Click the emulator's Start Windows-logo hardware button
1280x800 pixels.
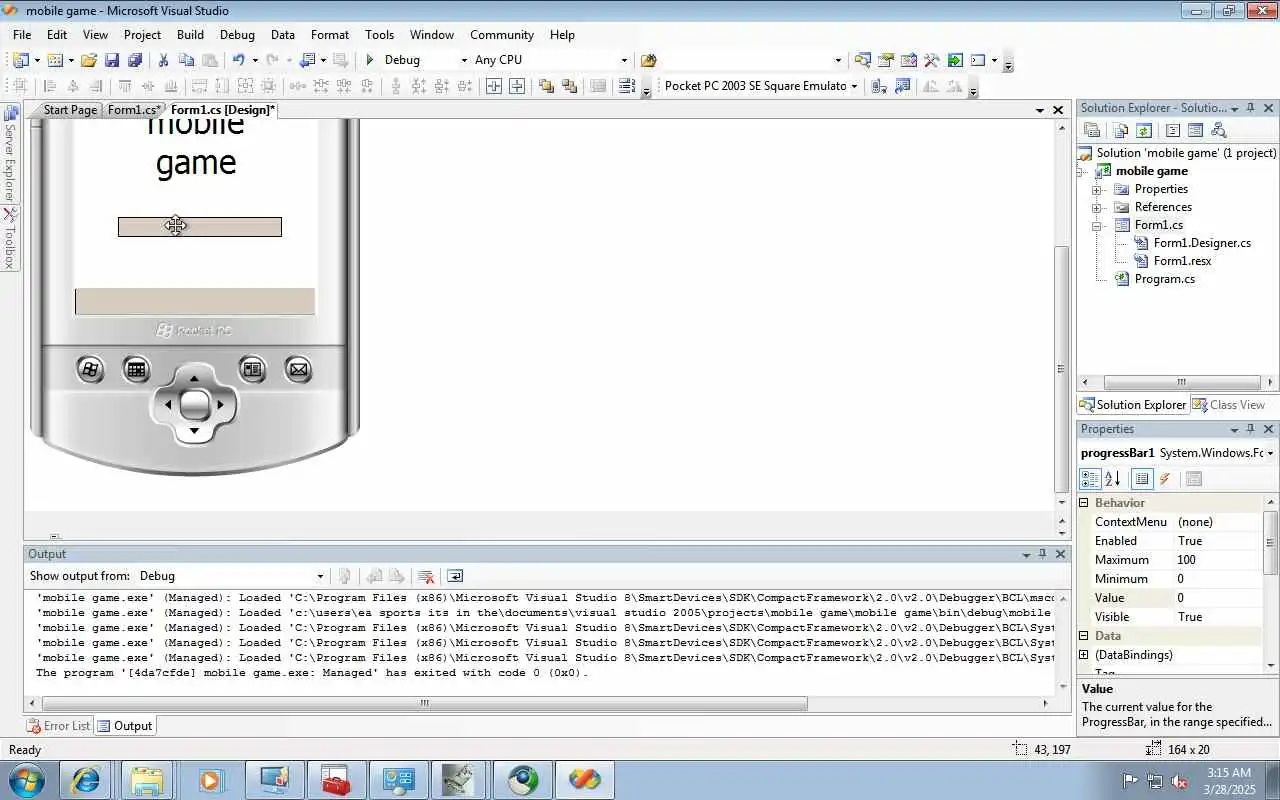point(90,370)
